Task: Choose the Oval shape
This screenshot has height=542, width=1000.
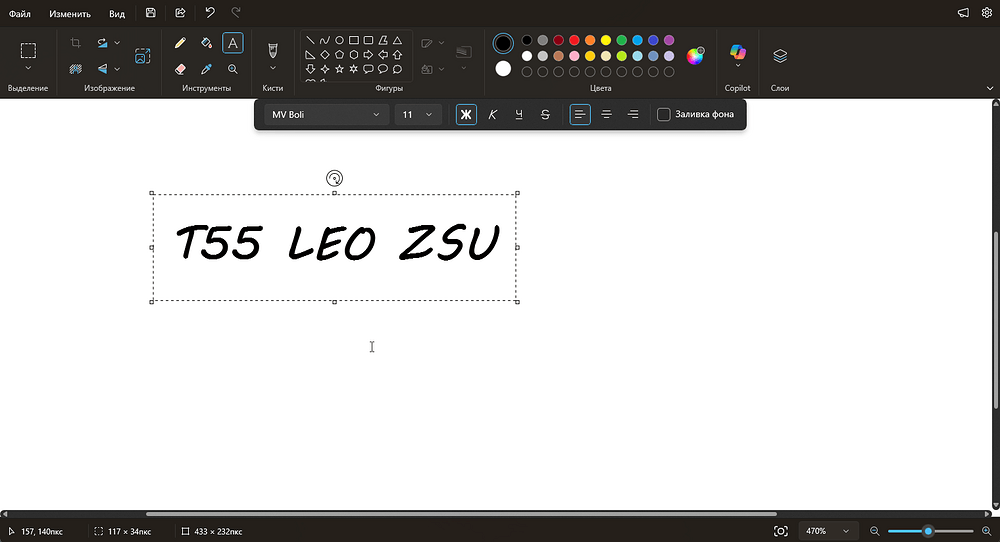Action: (x=339, y=40)
